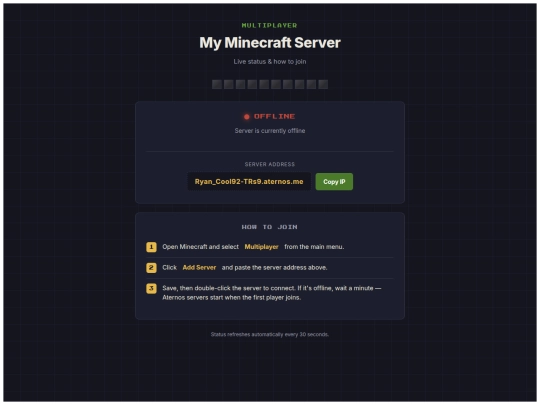The width and height of the screenshot is (540, 405).
Task: Click 'Status refreshes automatically every 30 seconds' note
Action: [270, 334]
